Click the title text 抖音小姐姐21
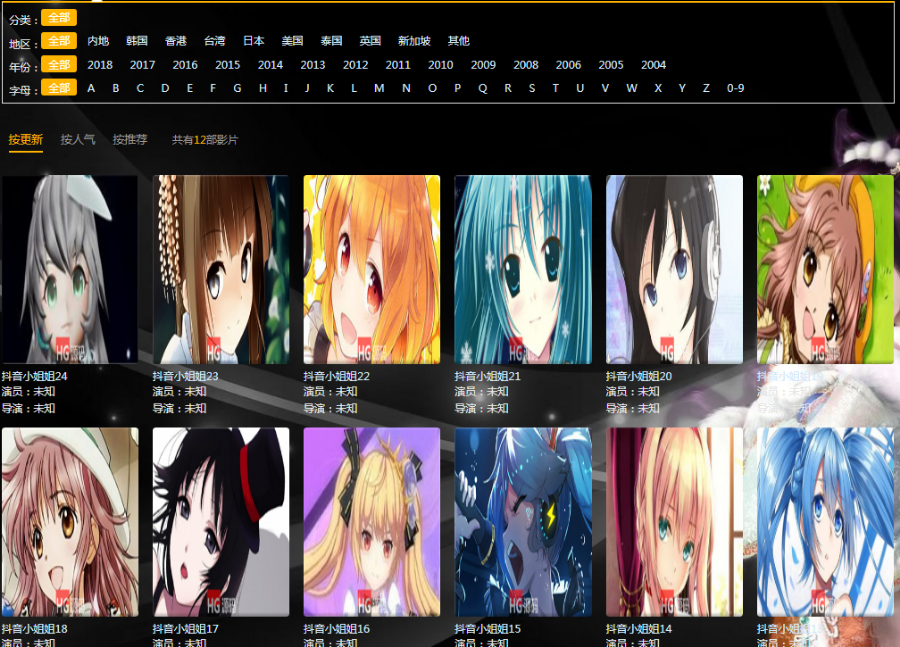The image size is (900, 647). tap(487, 376)
